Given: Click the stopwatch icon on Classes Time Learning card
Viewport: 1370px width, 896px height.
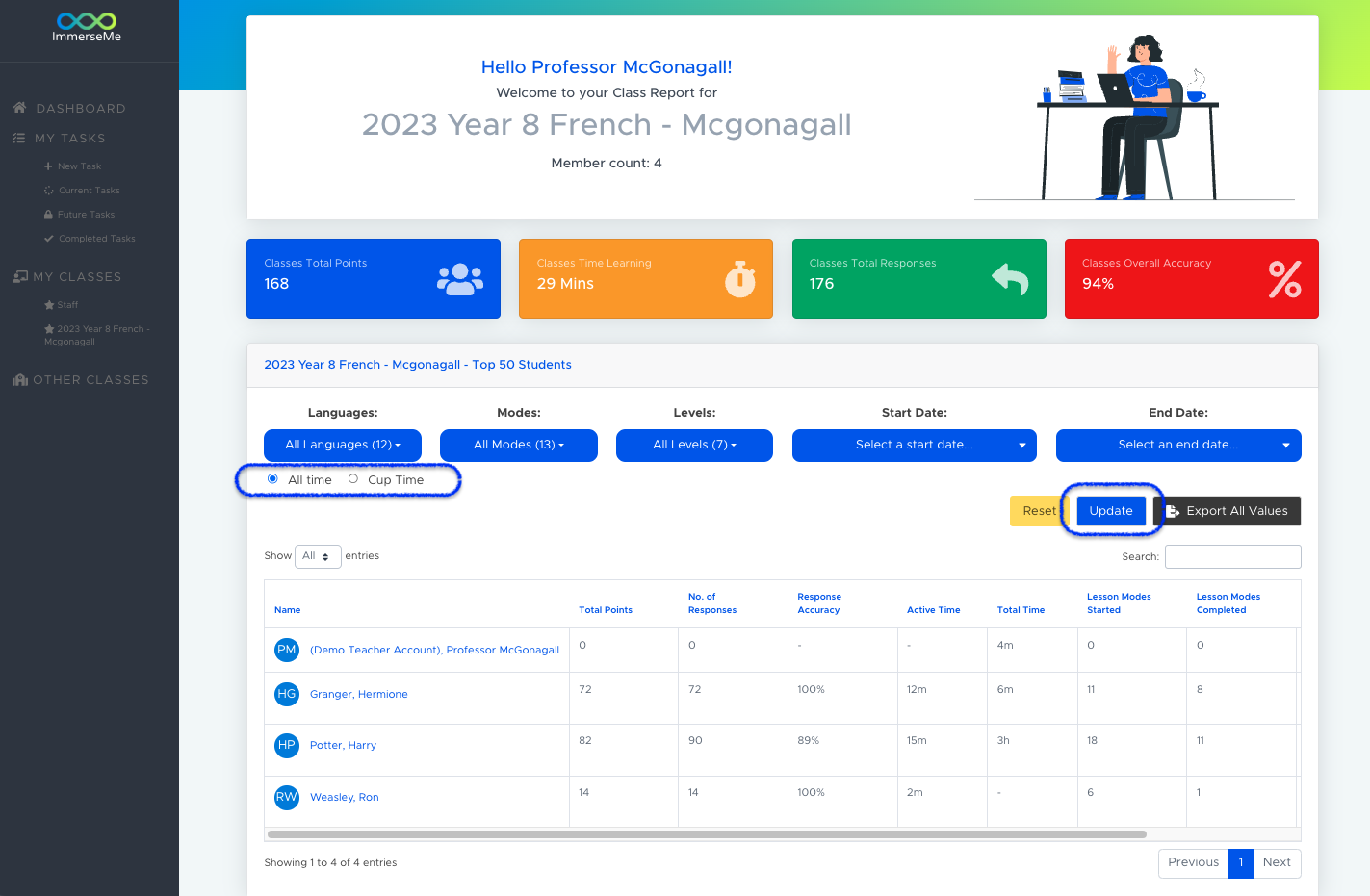Looking at the screenshot, I should (739, 279).
